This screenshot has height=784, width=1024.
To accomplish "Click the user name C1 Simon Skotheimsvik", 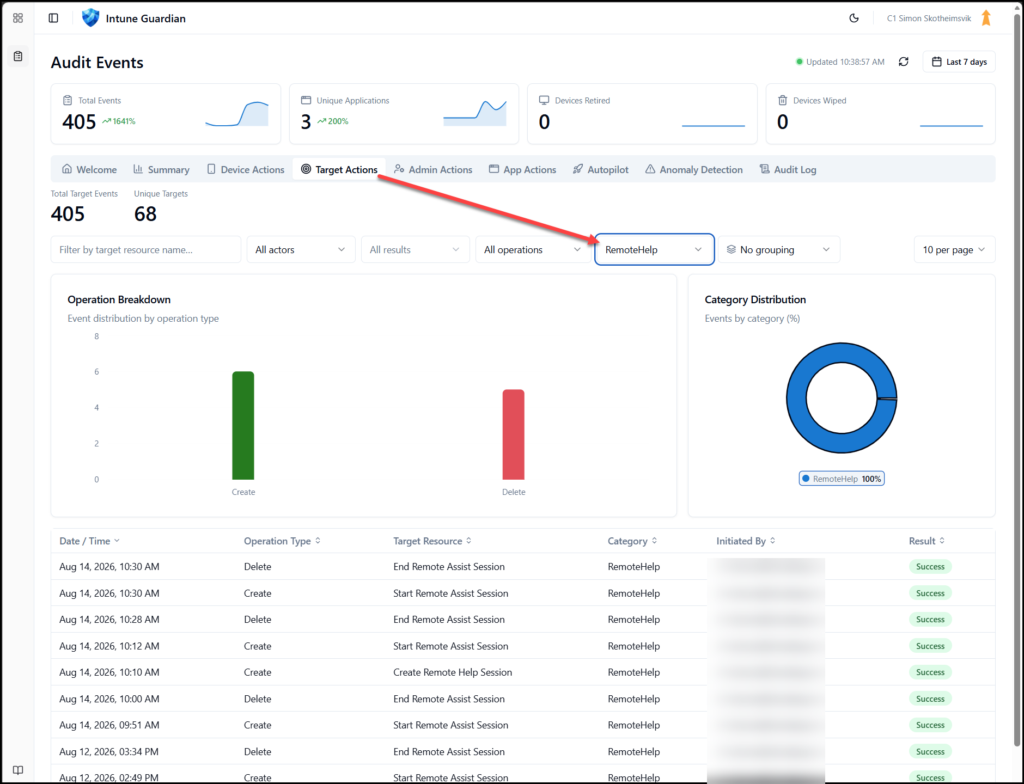I will (x=929, y=18).
